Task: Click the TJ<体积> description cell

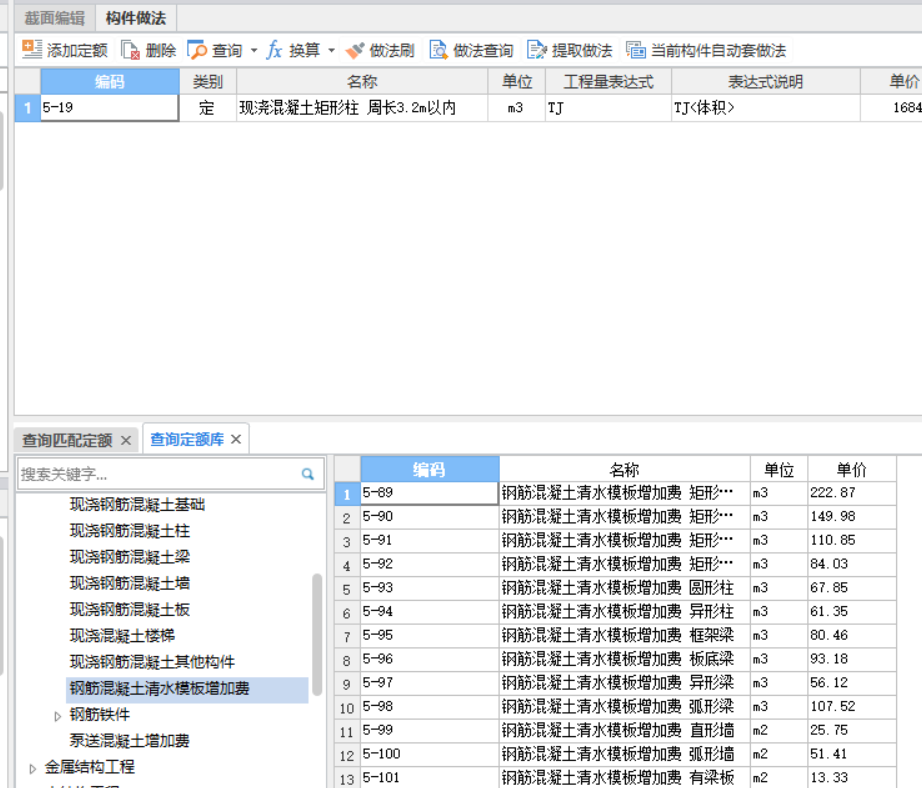Action: point(766,108)
